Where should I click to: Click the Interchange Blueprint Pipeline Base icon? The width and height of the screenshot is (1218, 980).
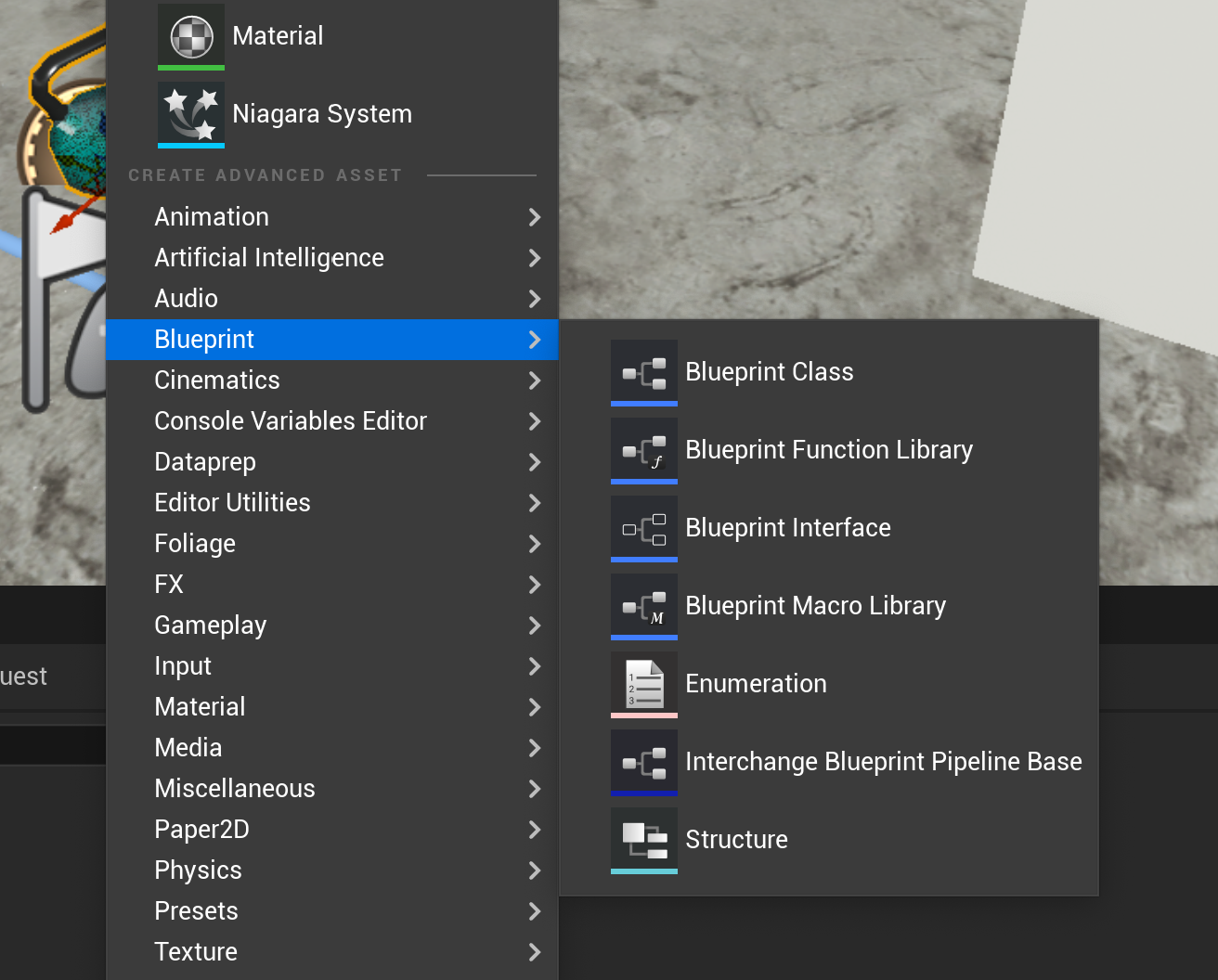[644, 762]
